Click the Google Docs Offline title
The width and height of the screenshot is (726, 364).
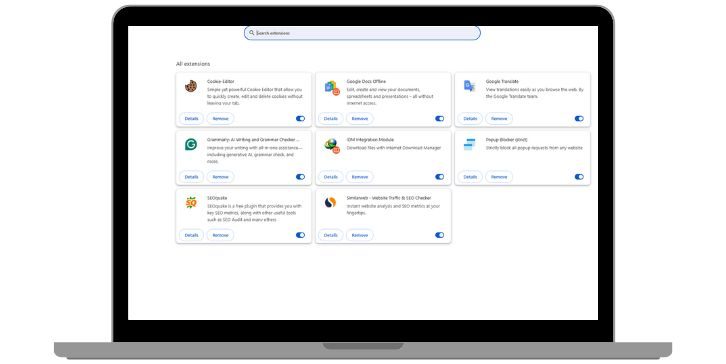coord(366,82)
